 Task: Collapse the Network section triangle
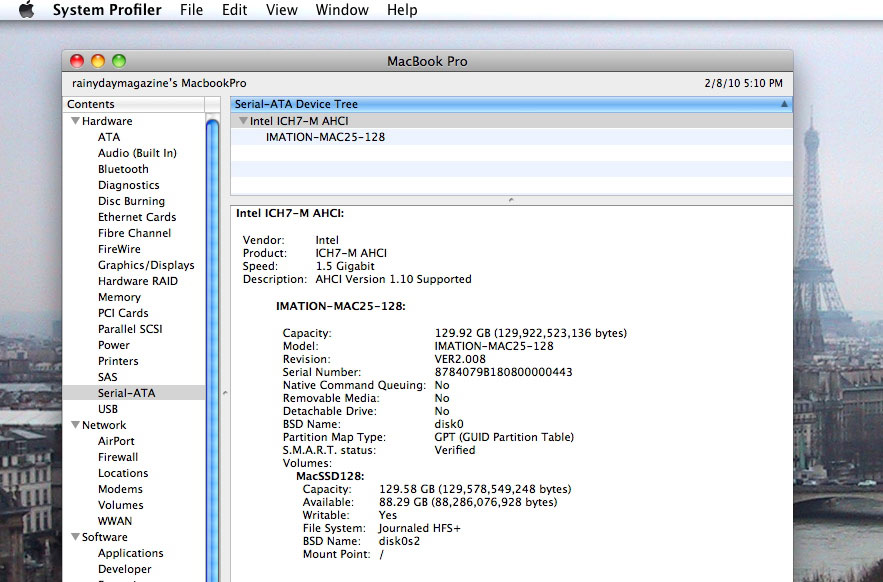(75, 425)
